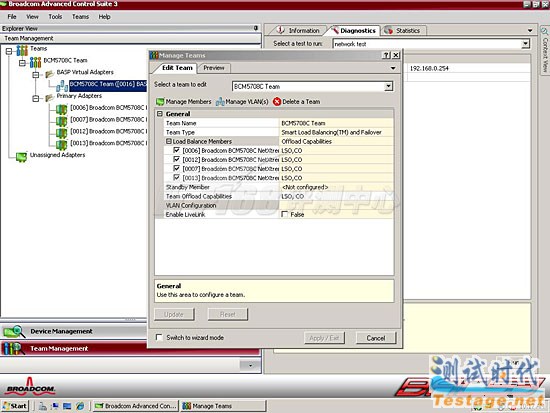Click the show desktop quick launch icon
This screenshot has height=413, width=550.
(x=67, y=406)
